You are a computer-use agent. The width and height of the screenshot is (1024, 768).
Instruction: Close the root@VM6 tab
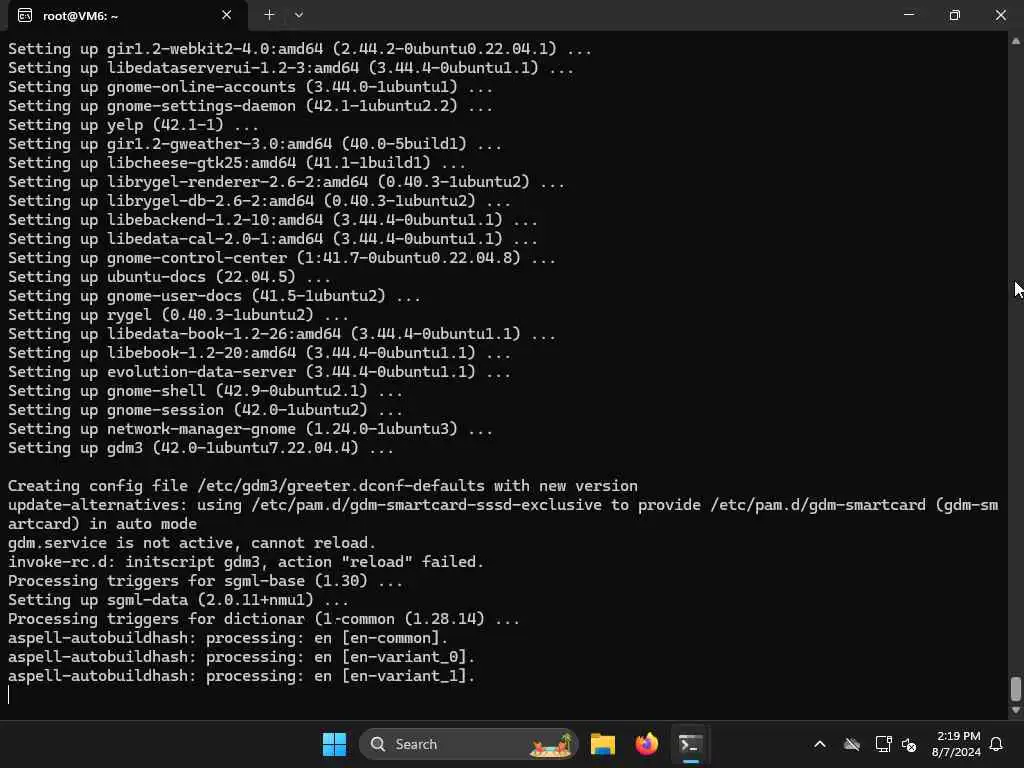tap(226, 15)
